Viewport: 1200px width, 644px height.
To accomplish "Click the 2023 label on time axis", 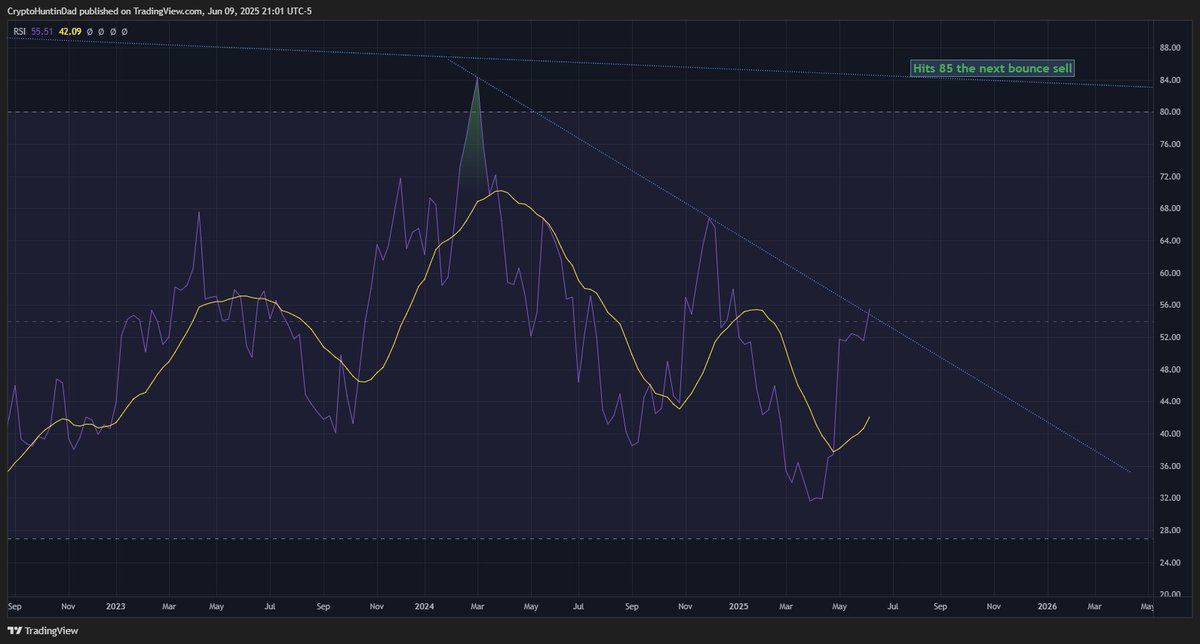I will pos(115,606).
